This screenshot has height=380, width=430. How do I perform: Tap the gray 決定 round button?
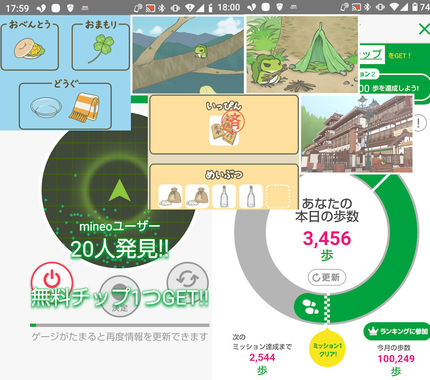pyautogui.click(x=119, y=297)
